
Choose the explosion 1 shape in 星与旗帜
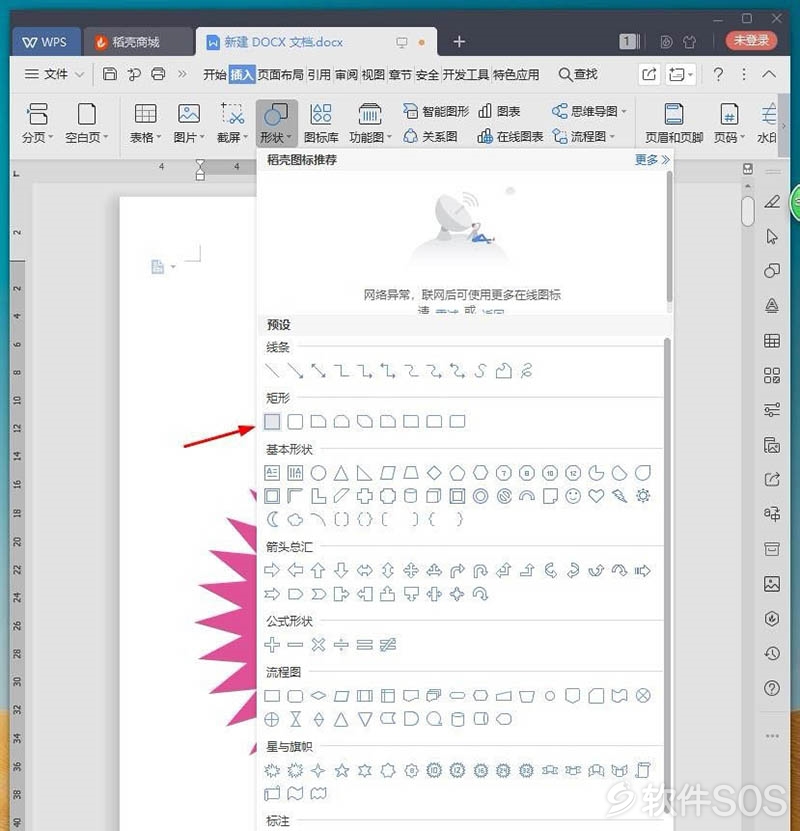[272, 770]
